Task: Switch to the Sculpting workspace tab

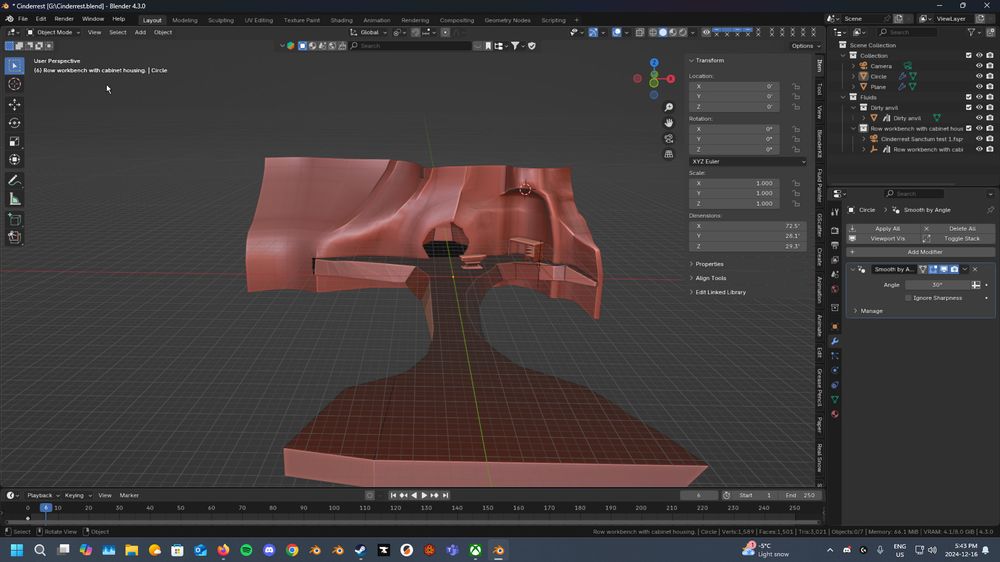Action: coord(220,20)
